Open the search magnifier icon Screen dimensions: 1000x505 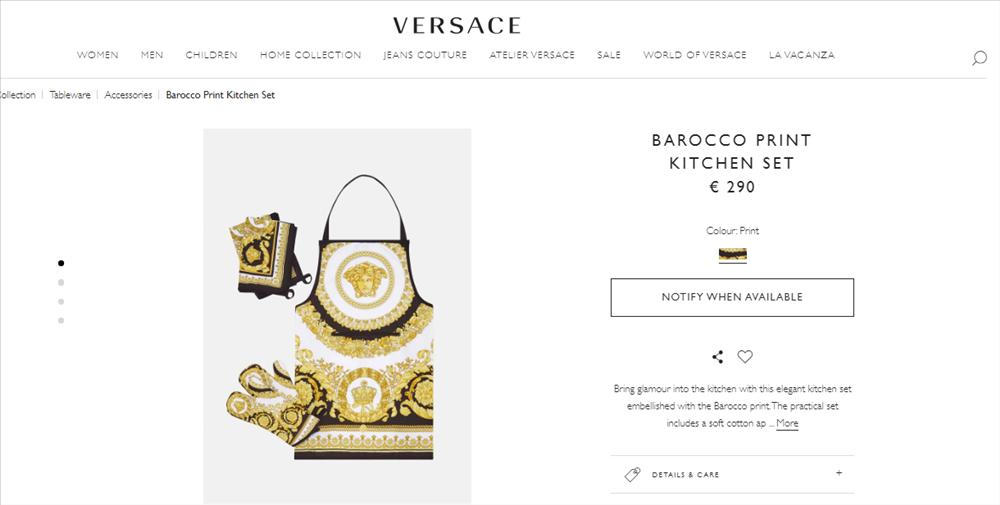coord(979,58)
